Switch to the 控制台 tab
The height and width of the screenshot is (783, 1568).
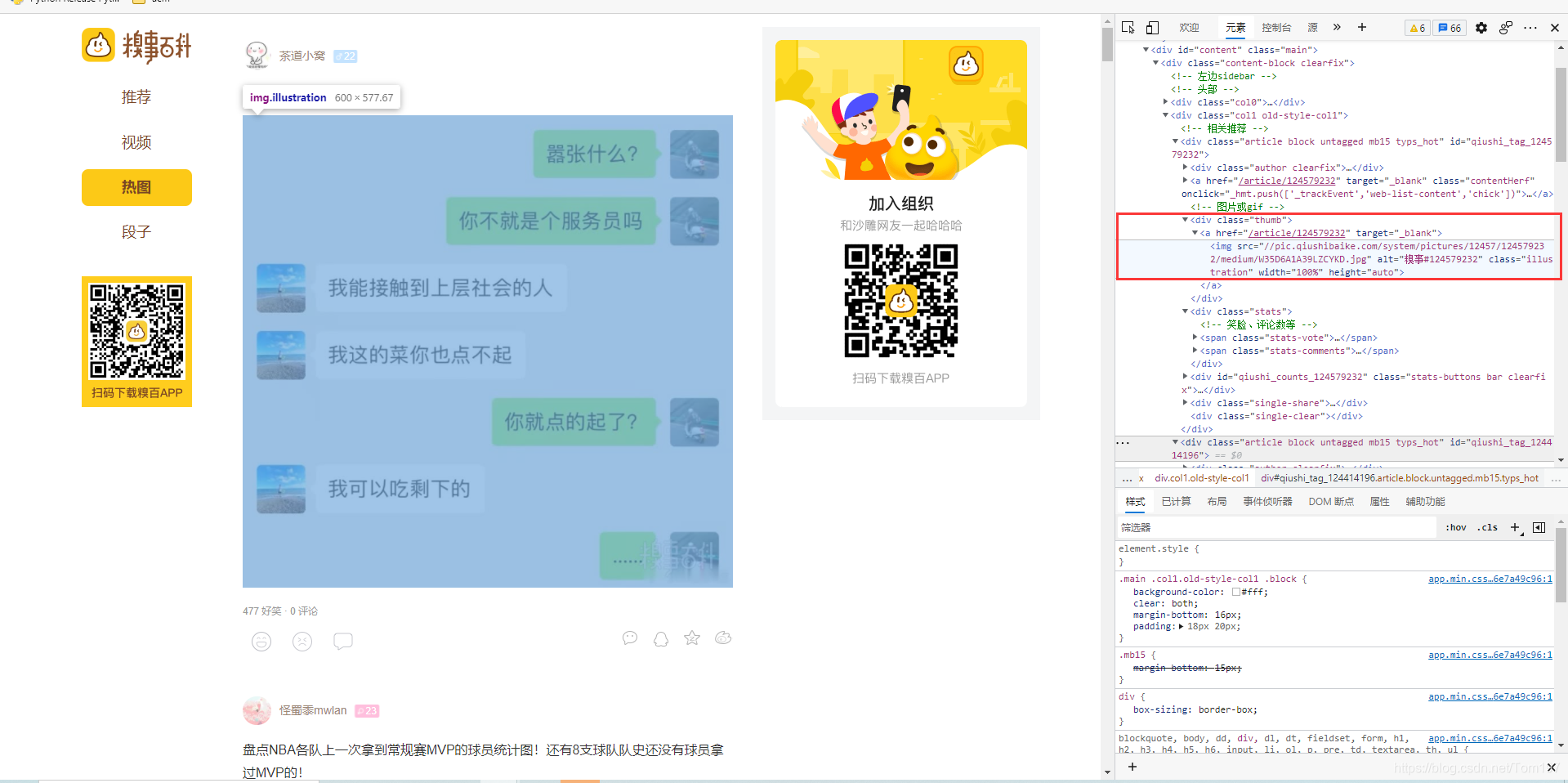point(1275,27)
